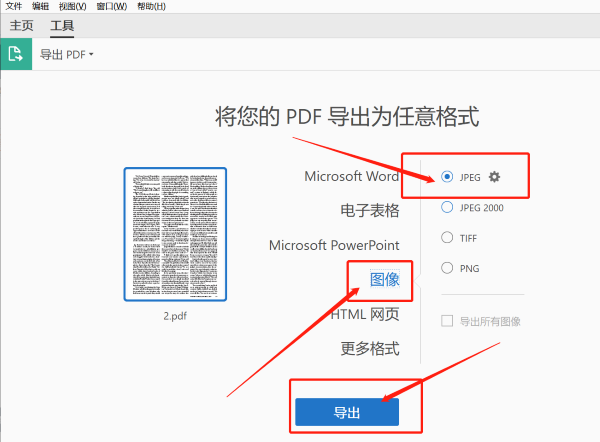This screenshot has width=600, height=442.
Task: Expand 更多格式 export options
Action: [370, 349]
